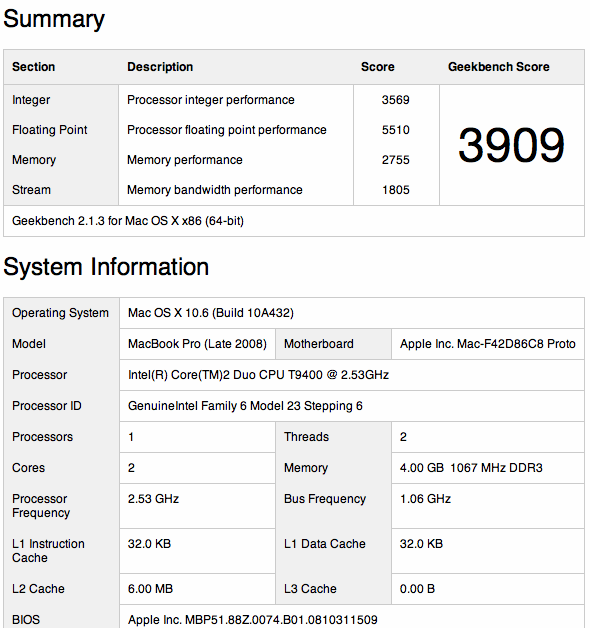Click the large Geekbench score 3909
590x628 pixels.
(511, 145)
